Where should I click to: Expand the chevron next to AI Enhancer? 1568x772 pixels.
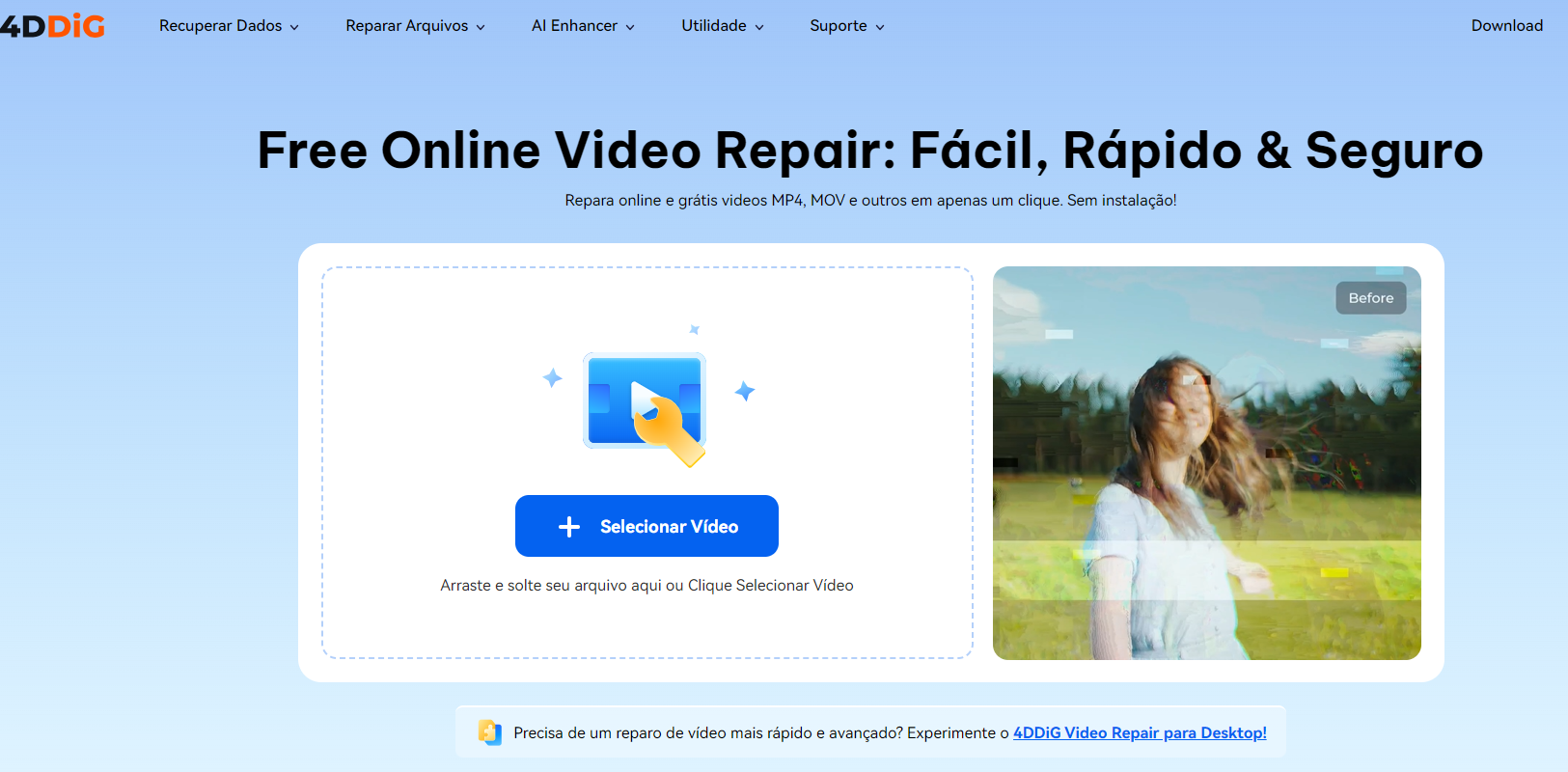(x=630, y=27)
